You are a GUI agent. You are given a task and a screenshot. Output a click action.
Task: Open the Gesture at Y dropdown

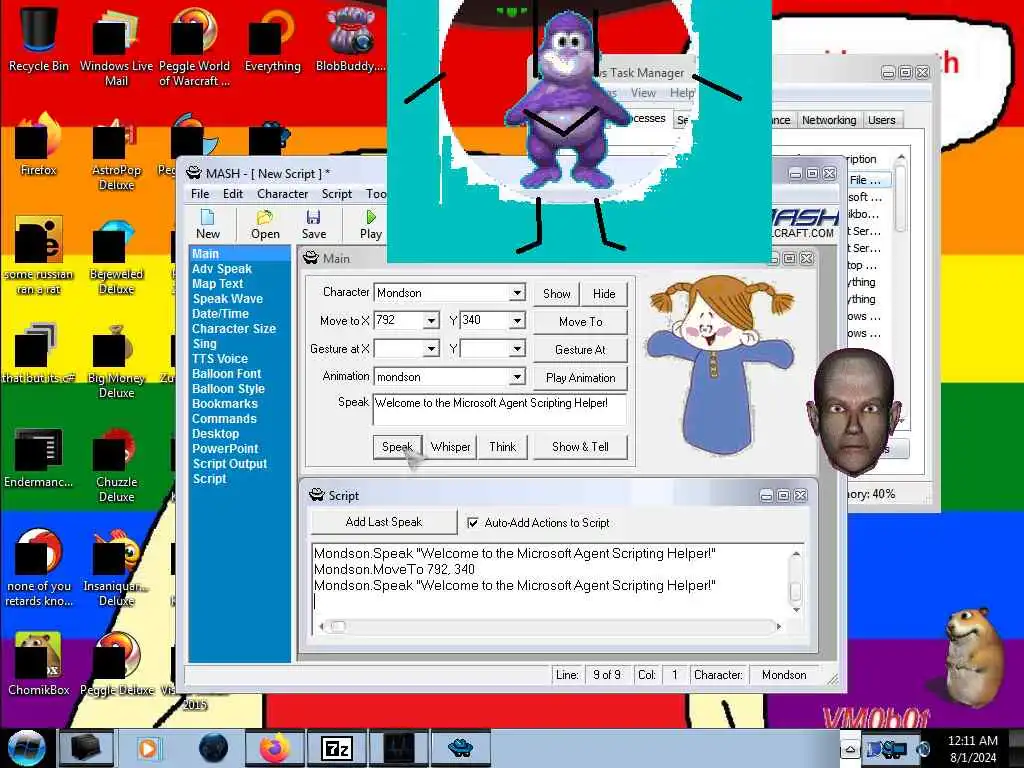(517, 349)
